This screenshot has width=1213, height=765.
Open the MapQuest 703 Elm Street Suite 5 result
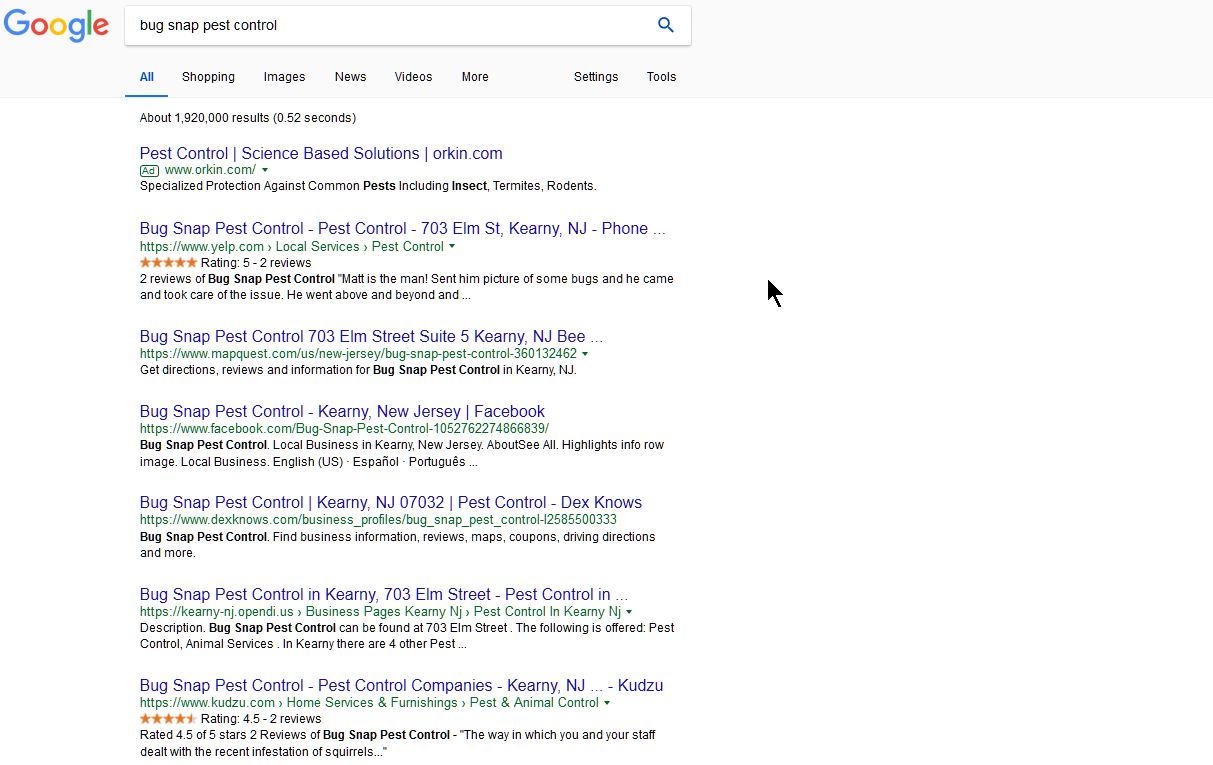(x=371, y=337)
